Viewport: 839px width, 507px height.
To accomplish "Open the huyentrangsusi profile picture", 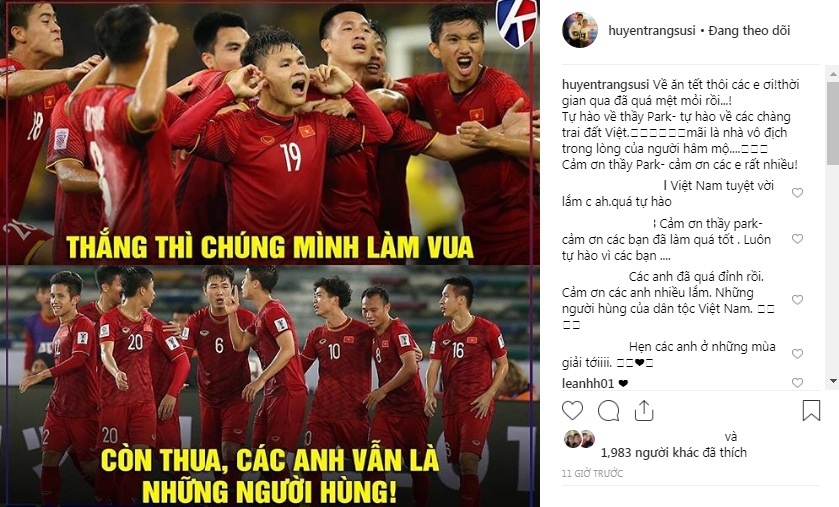I will (579, 30).
